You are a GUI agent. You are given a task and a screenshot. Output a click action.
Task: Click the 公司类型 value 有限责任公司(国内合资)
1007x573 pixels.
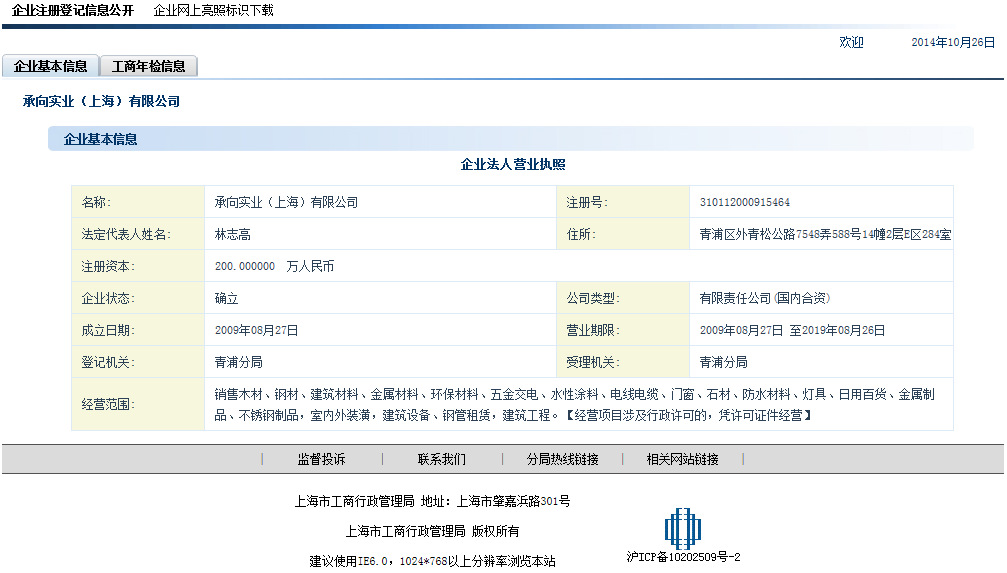pyautogui.click(x=765, y=299)
